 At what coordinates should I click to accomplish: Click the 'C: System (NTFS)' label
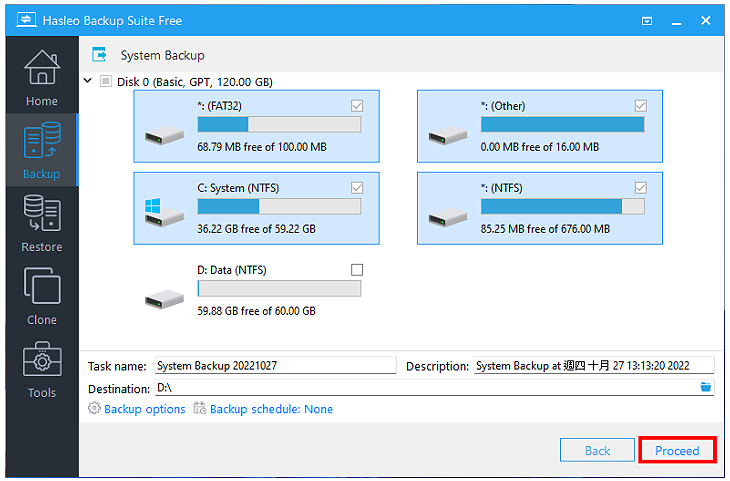[x=238, y=188]
